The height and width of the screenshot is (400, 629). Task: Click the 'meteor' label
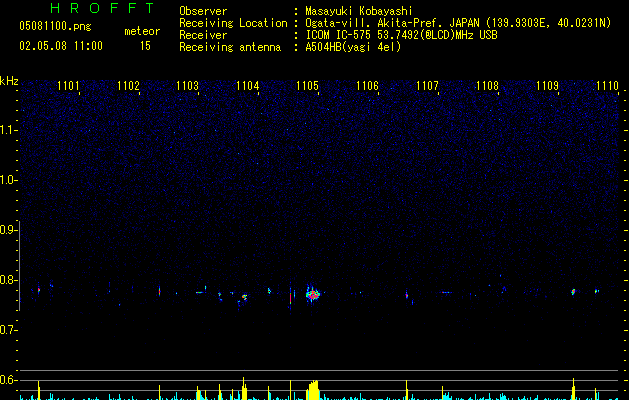(x=142, y=31)
